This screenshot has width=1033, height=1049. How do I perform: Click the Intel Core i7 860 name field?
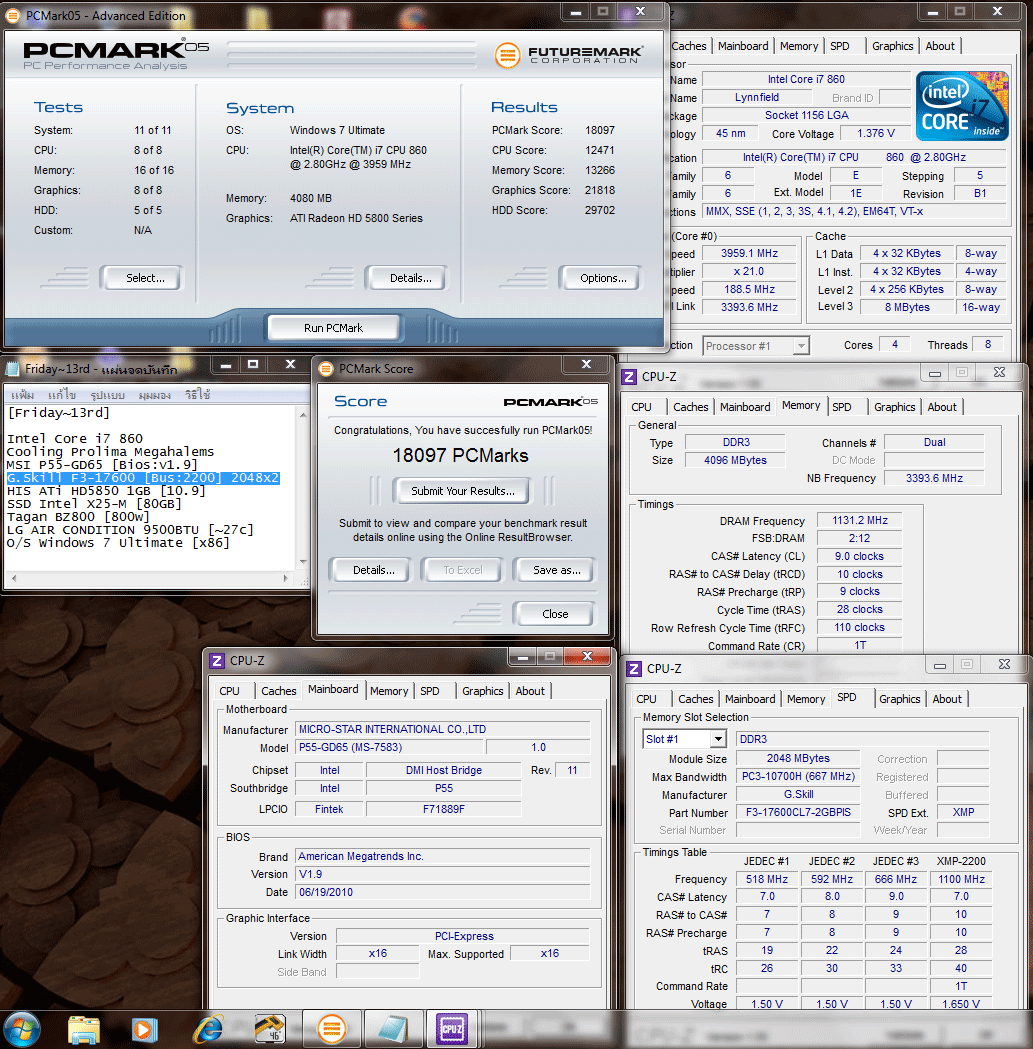806,80
